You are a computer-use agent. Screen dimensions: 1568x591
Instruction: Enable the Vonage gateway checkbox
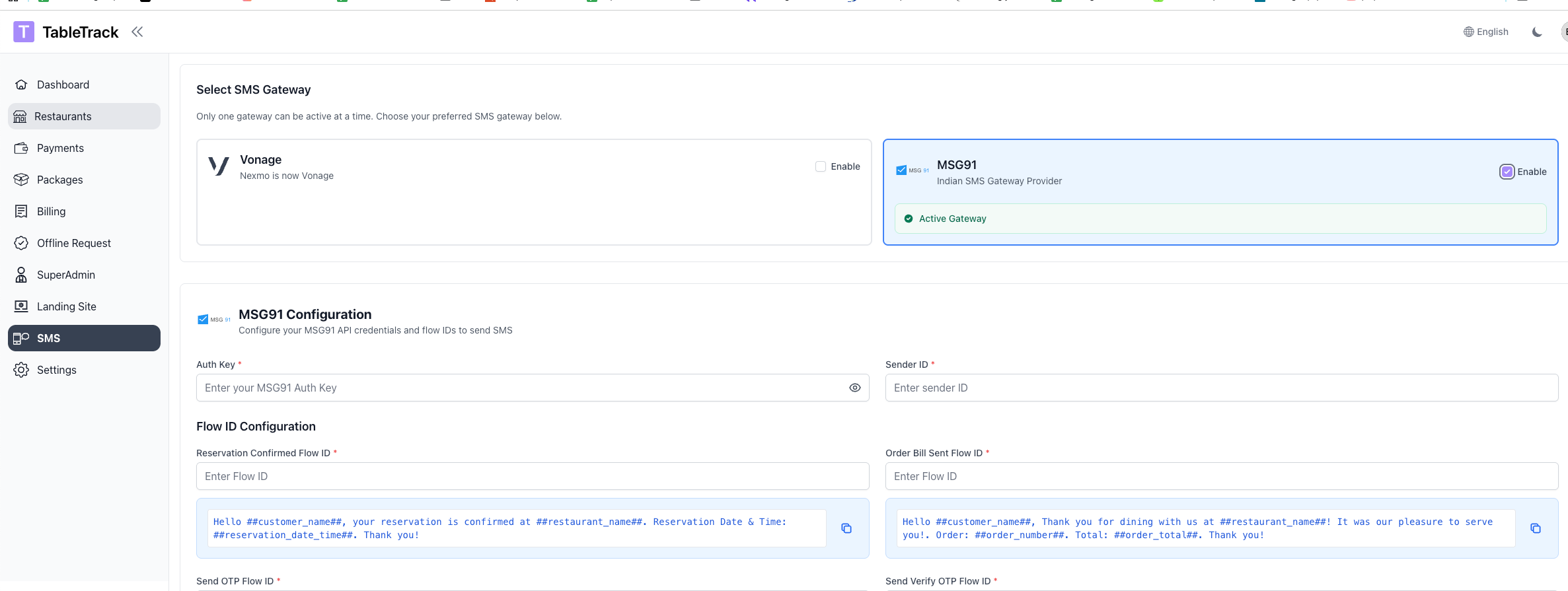pos(821,166)
